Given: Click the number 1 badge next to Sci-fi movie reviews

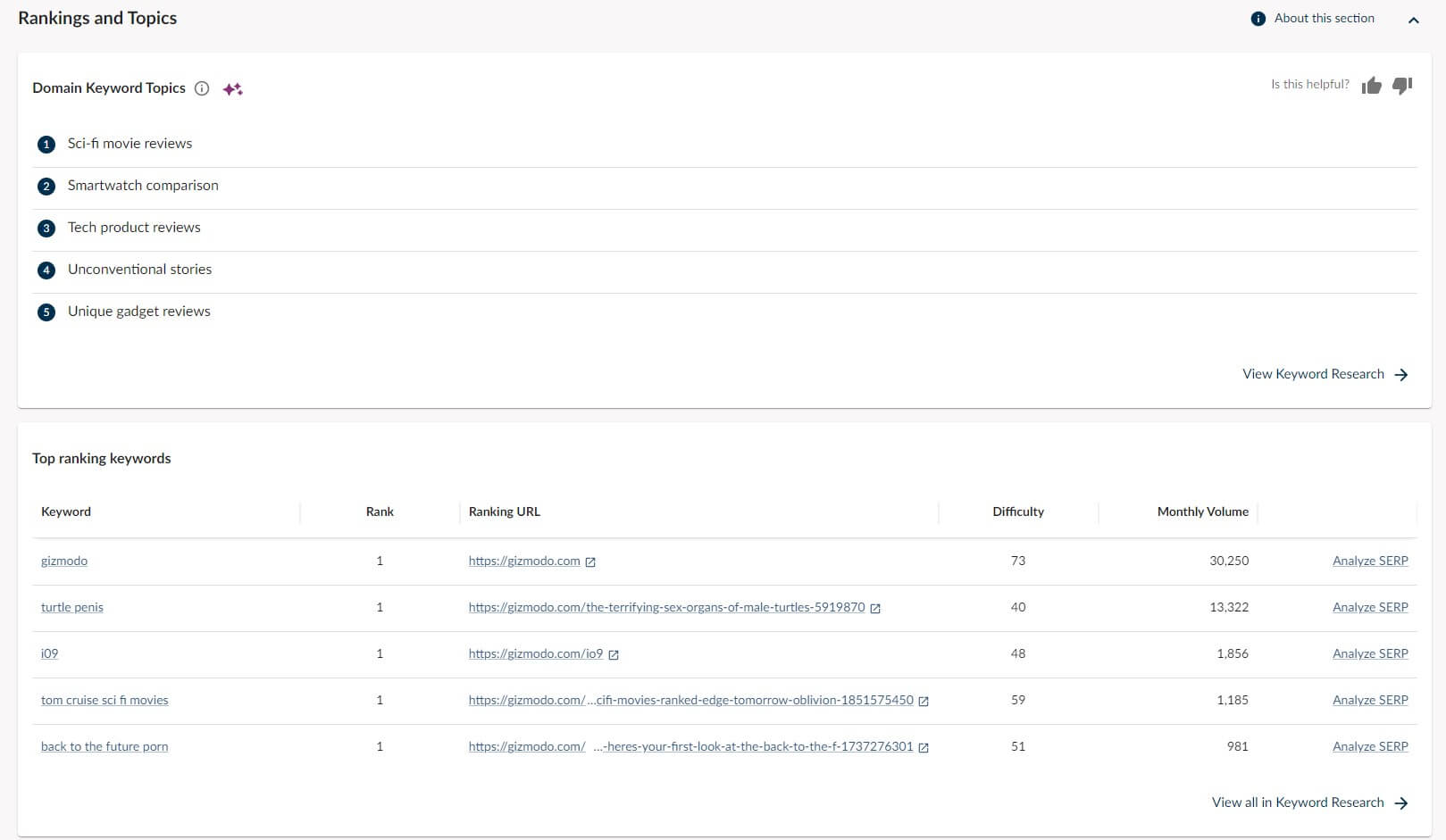Looking at the screenshot, I should click(x=46, y=144).
